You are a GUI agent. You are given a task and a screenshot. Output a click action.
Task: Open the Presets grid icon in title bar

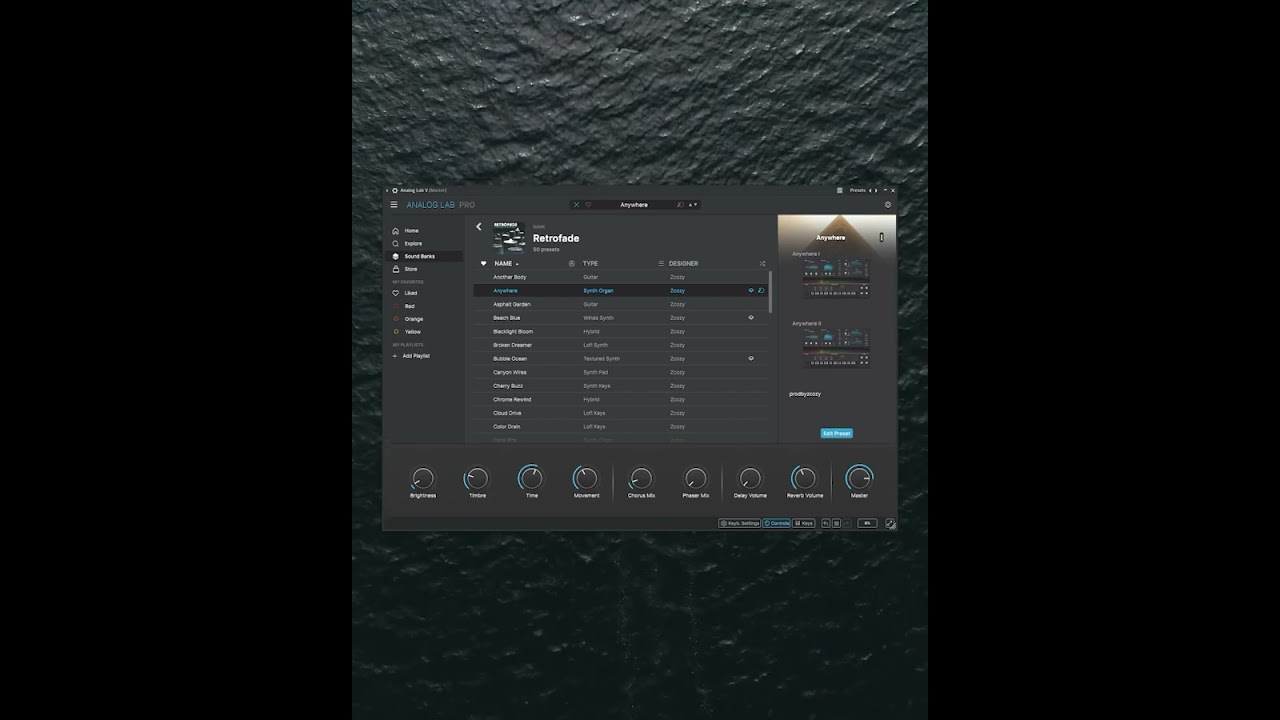pos(840,190)
